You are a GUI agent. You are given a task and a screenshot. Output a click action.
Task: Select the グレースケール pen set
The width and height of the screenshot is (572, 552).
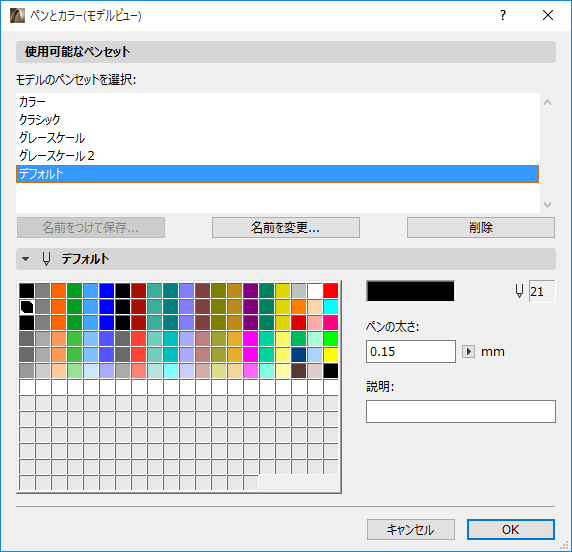(277, 138)
